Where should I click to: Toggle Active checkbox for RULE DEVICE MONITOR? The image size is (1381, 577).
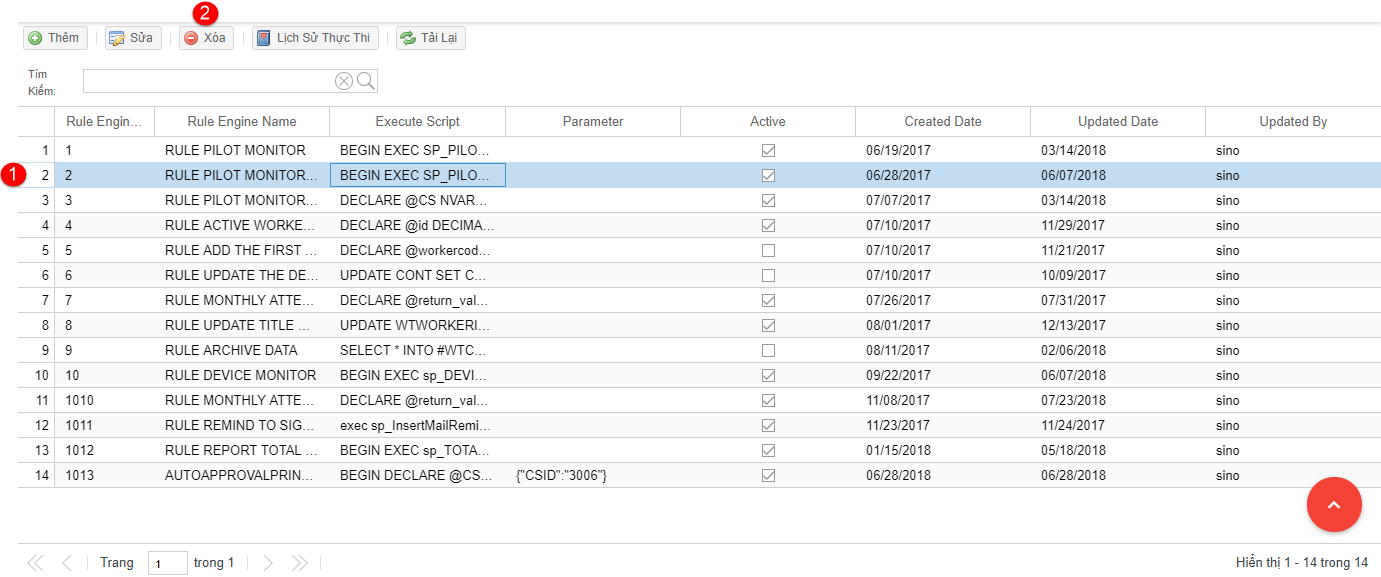point(768,376)
